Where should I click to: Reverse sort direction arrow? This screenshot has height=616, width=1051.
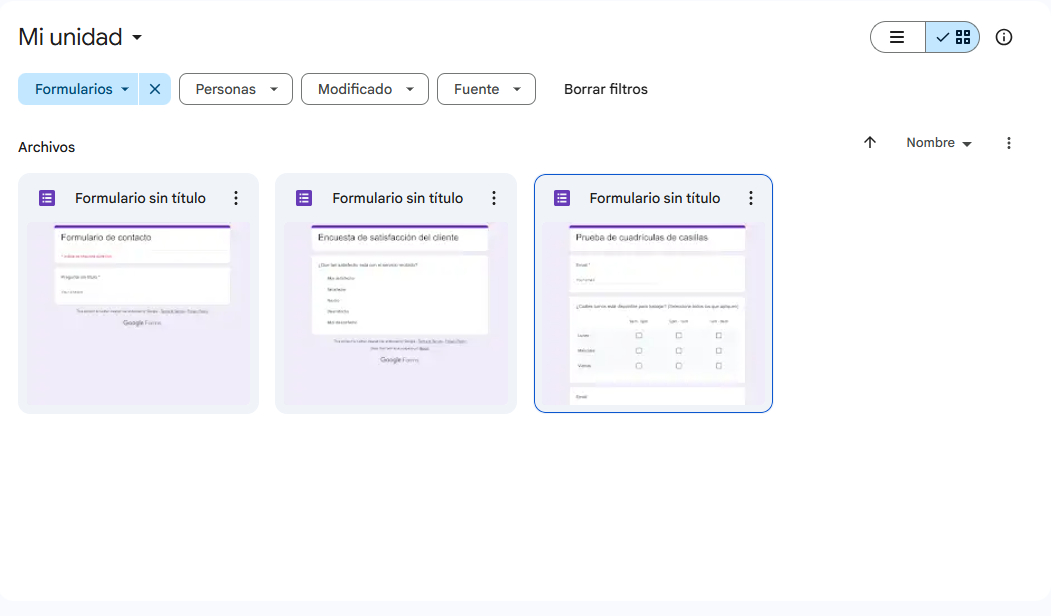click(x=870, y=143)
